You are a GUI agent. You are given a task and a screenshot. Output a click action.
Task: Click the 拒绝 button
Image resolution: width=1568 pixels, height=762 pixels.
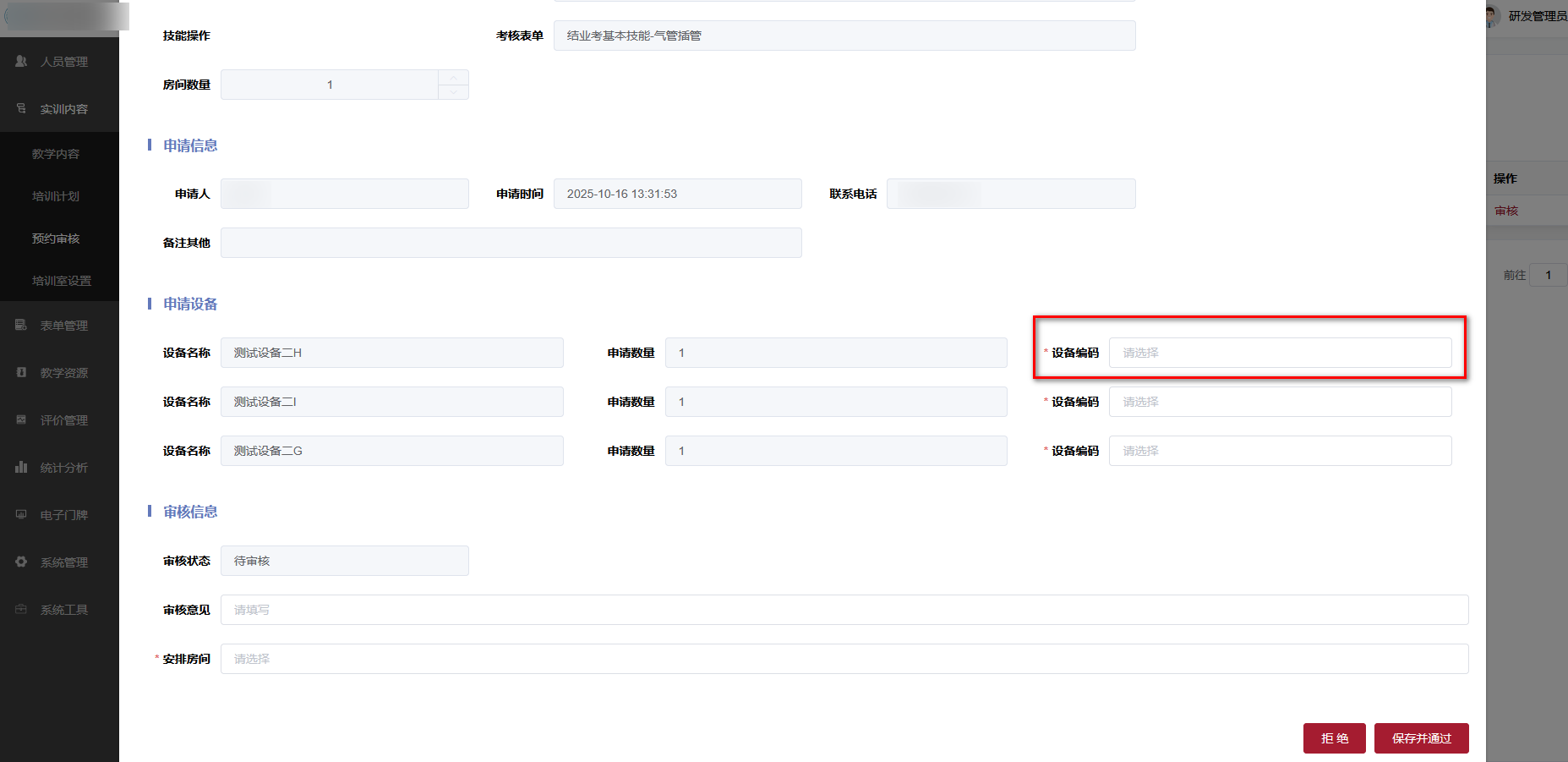coord(1335,738)
